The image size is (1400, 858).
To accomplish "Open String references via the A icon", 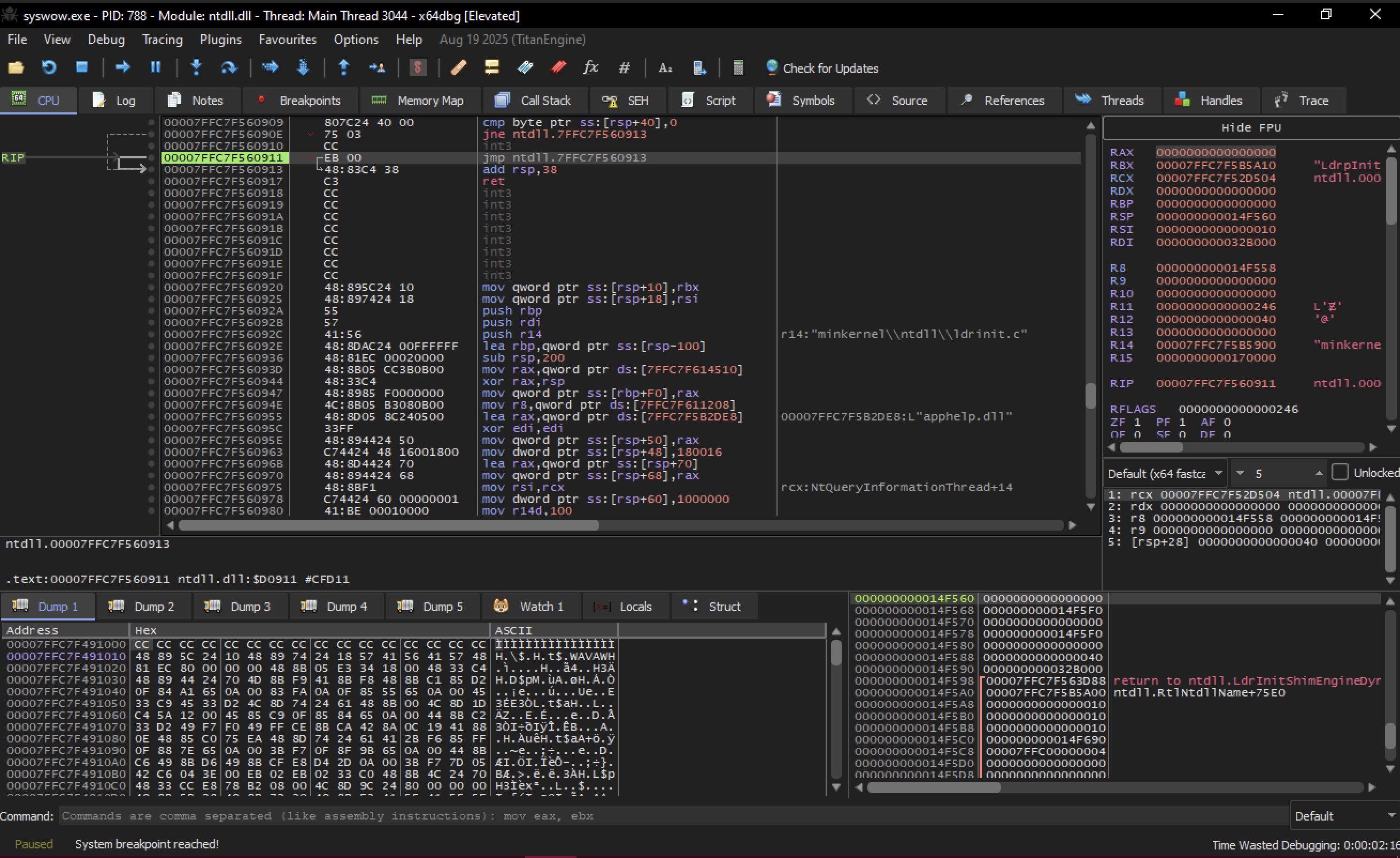I will (x=665, y=67).
